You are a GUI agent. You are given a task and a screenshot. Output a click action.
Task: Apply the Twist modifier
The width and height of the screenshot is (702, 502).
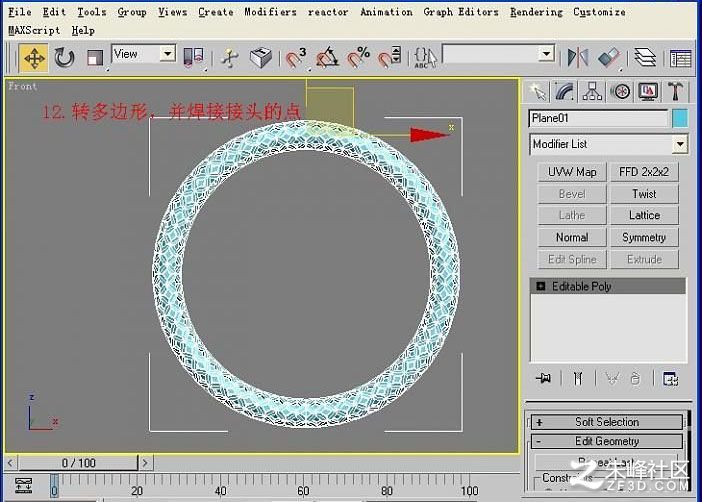(x=644, y=194)
